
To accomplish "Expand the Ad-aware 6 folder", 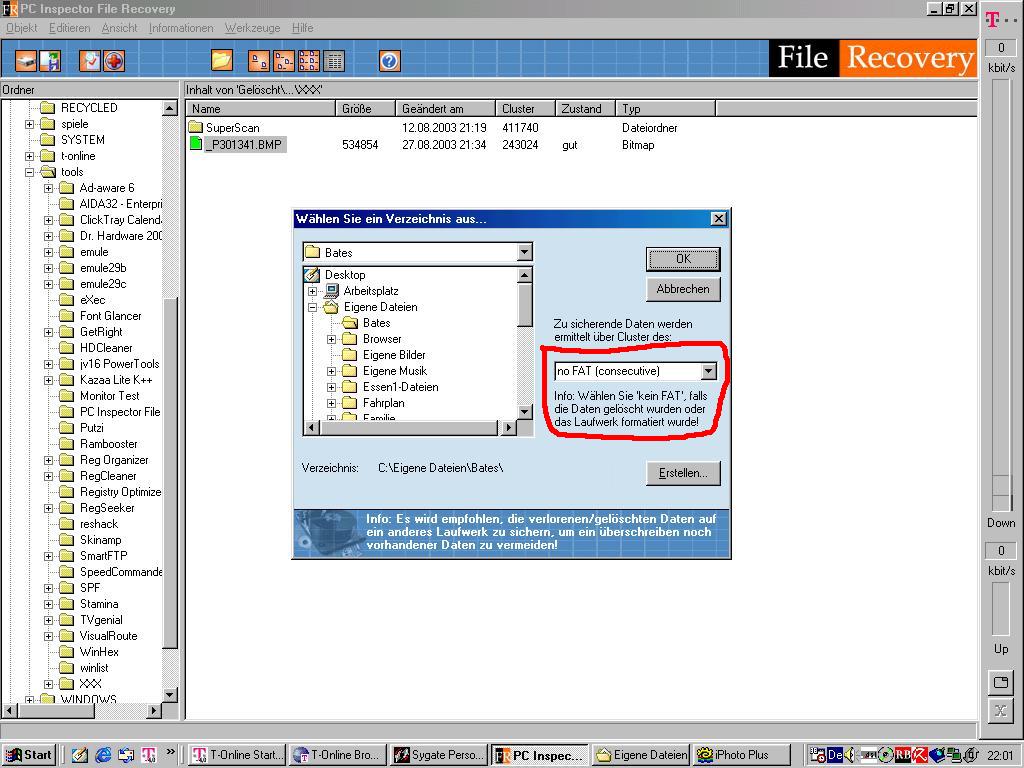I will pos(48,188).
